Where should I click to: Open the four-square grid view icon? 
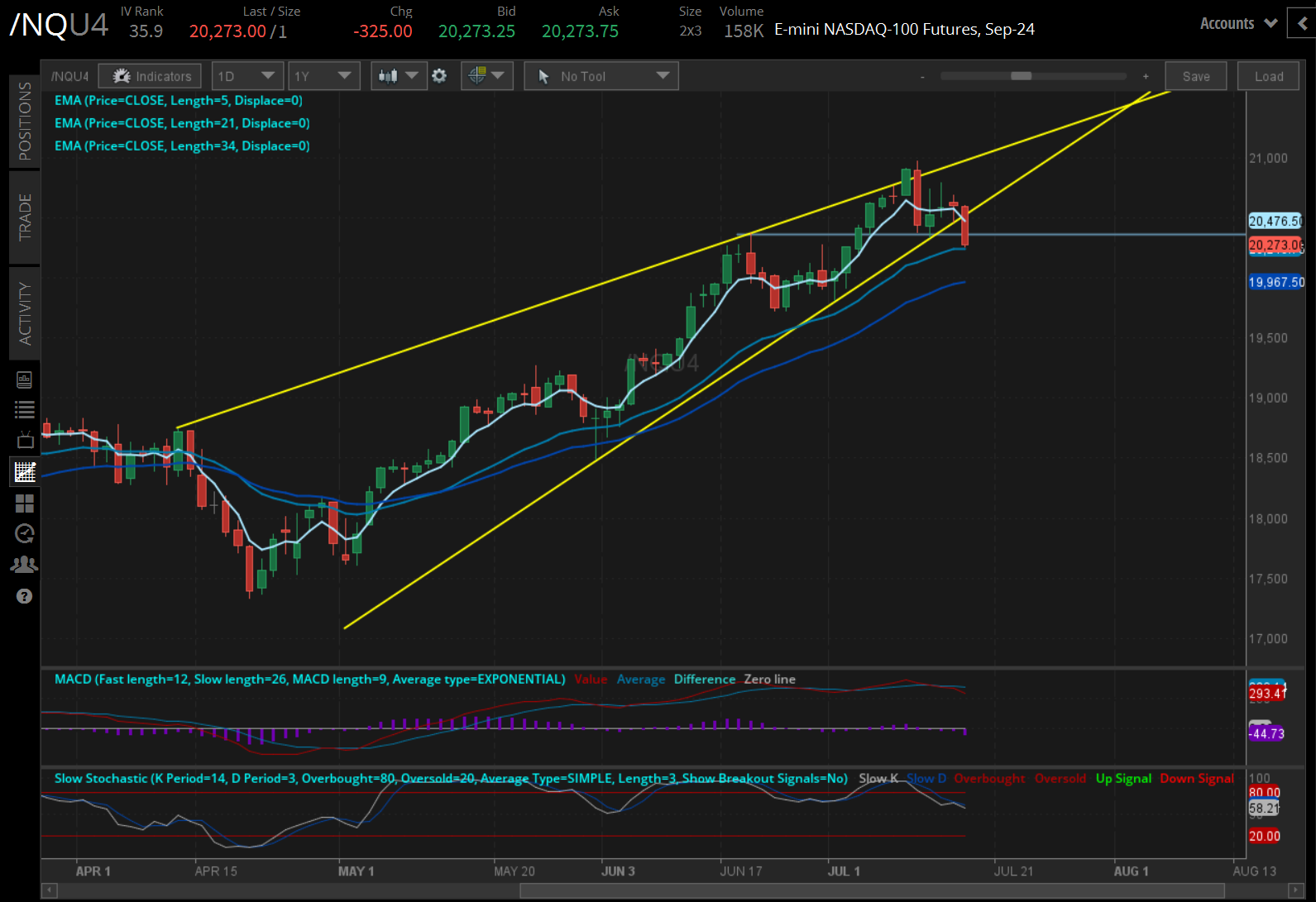24,503
